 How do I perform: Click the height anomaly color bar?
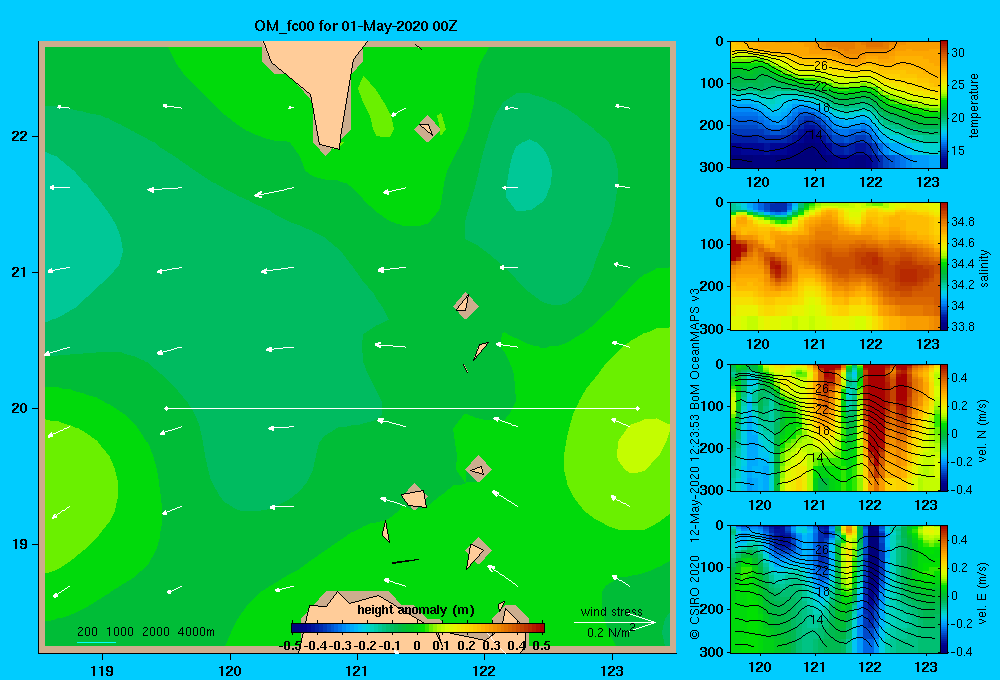(x=418, y=628)
